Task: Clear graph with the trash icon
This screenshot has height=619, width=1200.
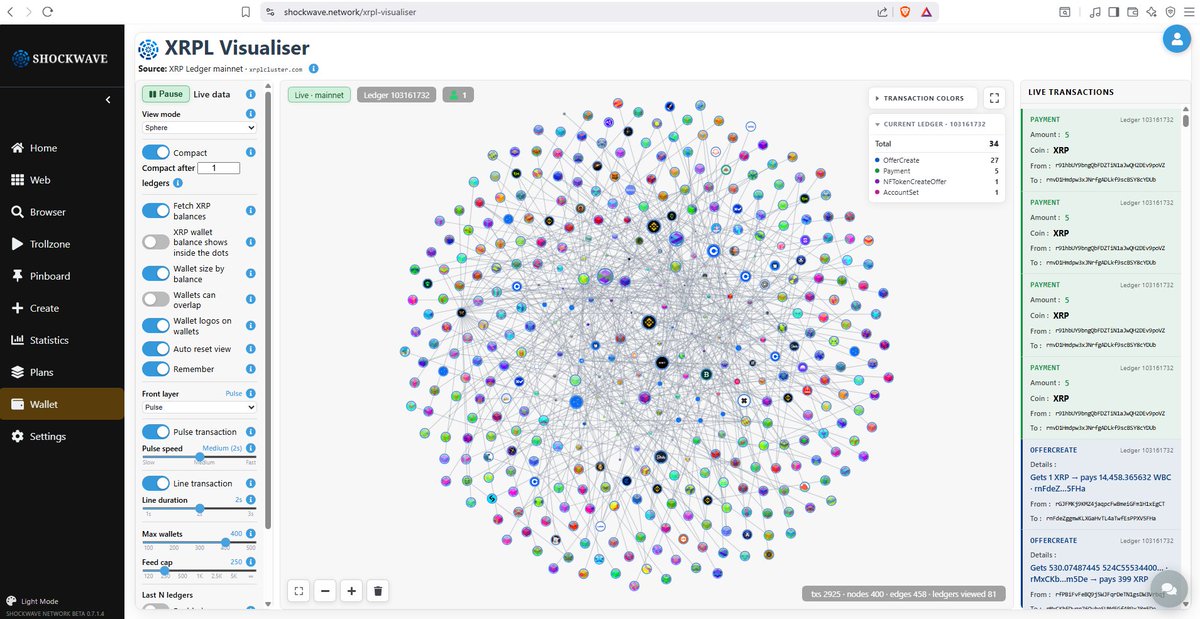Action: coord(378,591)
